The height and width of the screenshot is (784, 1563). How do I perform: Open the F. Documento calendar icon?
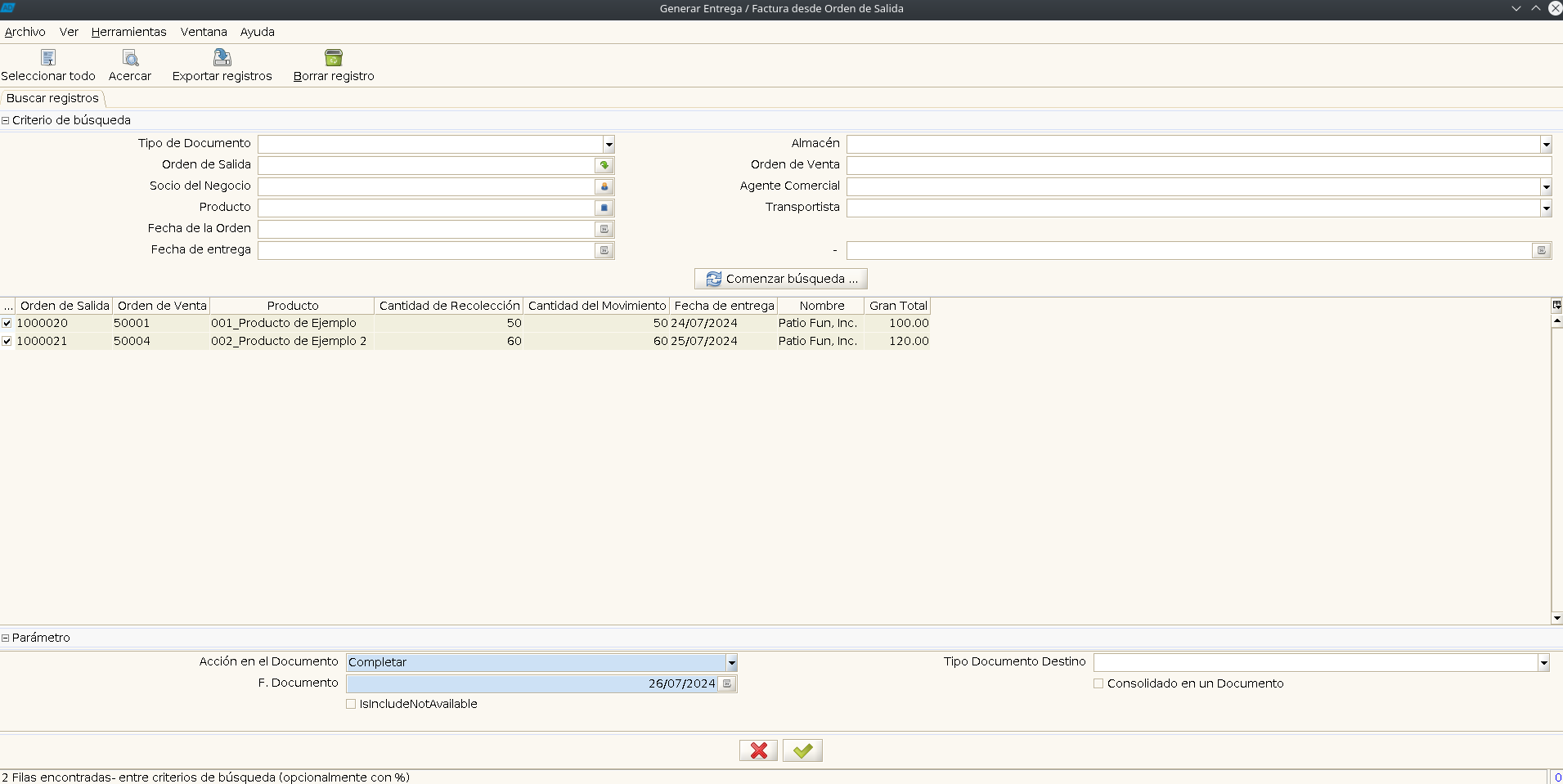pos(727,683)
